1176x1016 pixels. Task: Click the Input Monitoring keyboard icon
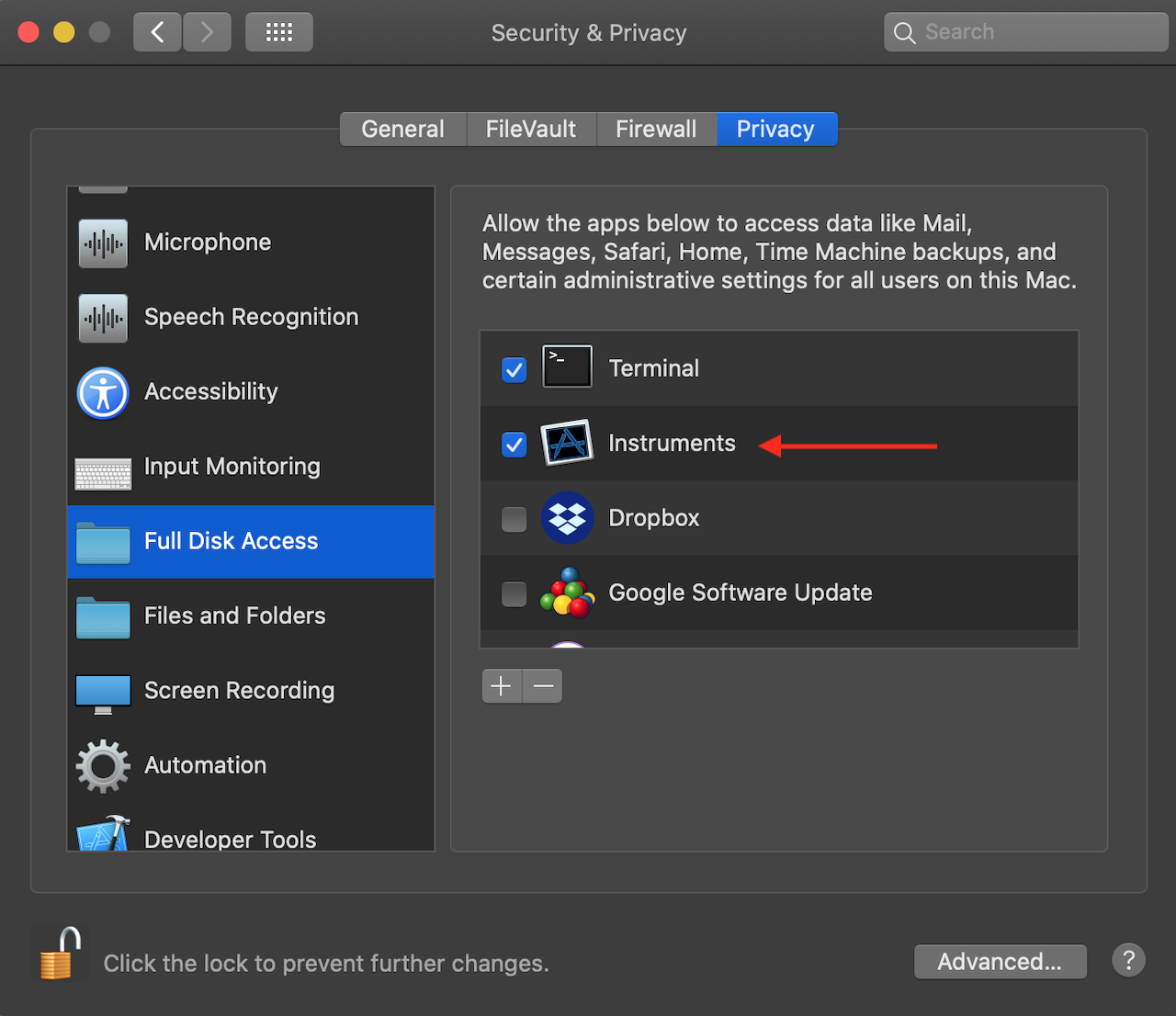click(x=103, y=474)
